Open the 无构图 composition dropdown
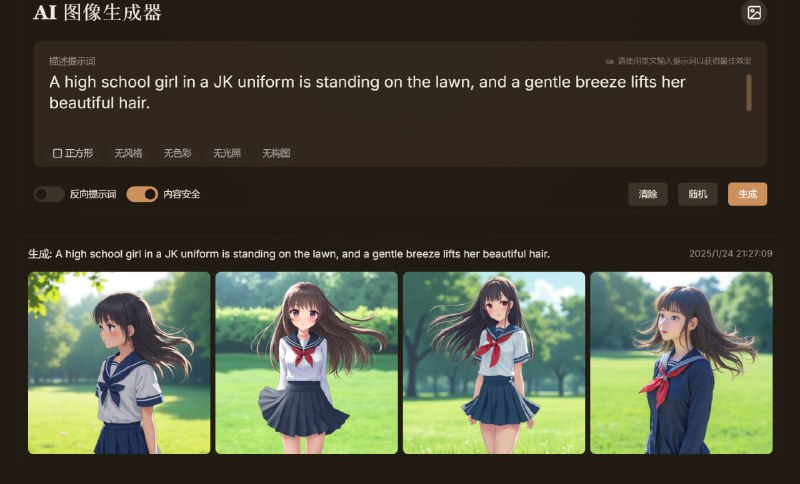This screenshot has width=800, height=484. [276, 153]
